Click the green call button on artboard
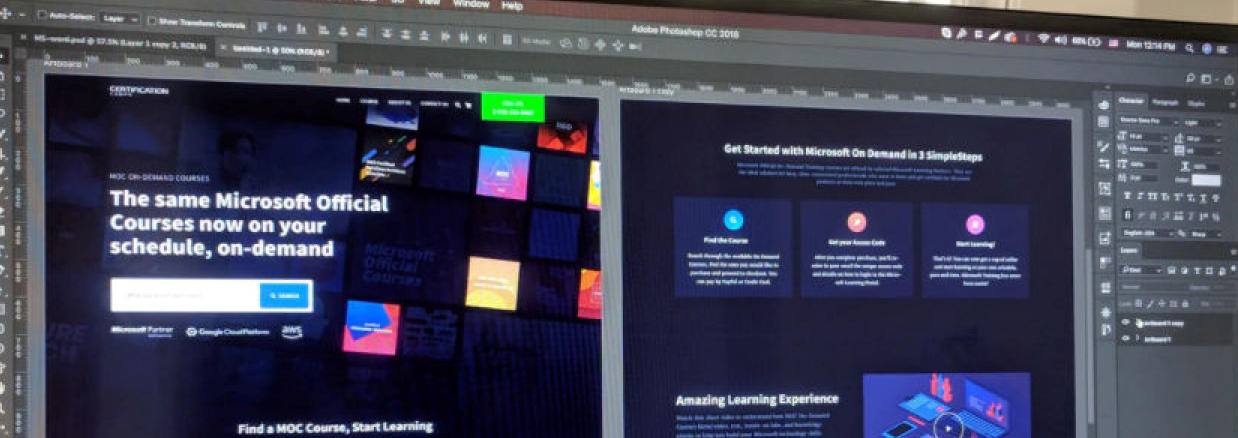The height and width of the screenshot is (438, 1238). [512, 107]
